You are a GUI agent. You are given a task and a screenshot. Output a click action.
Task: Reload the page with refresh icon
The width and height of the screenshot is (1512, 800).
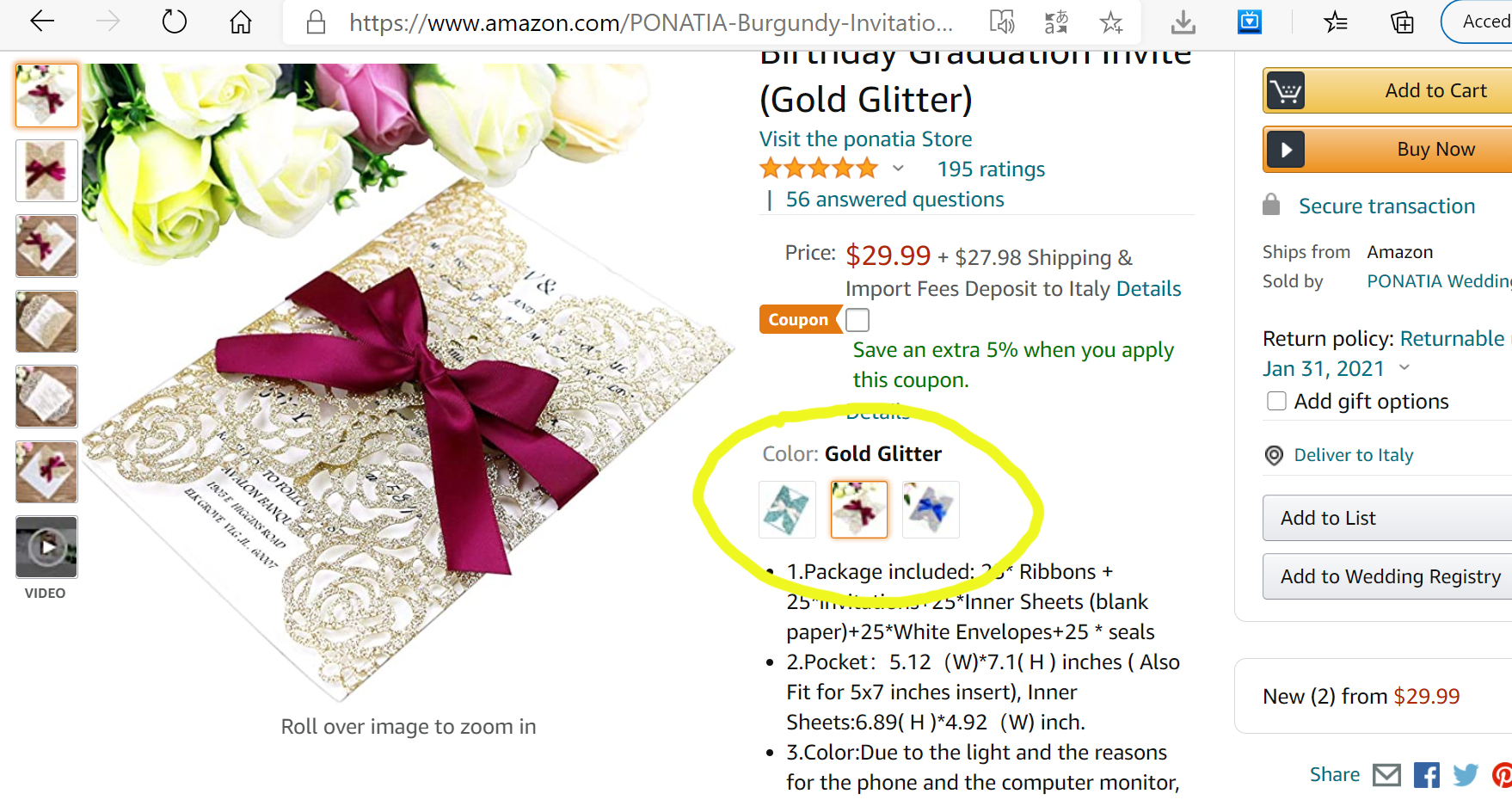tap(175, 22)
